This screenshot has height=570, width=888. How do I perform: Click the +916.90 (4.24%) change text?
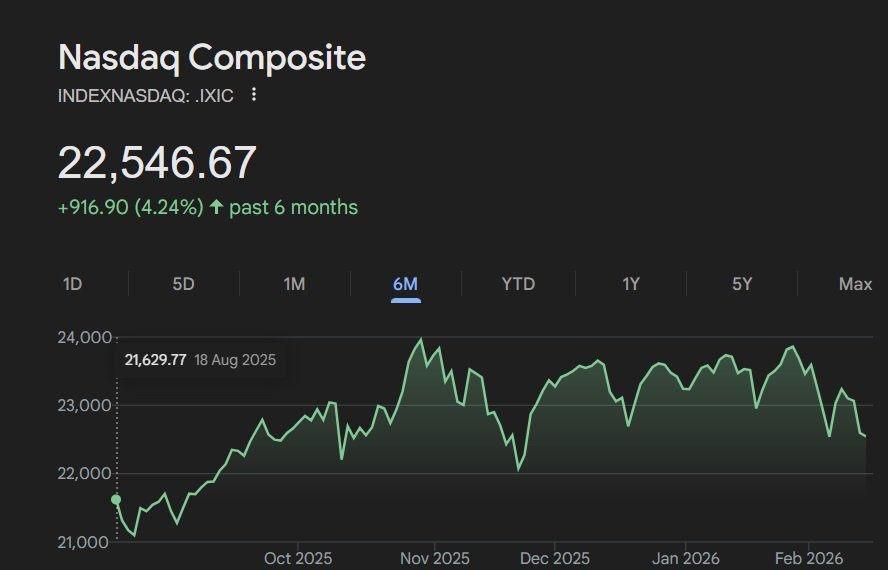point(131,208)
